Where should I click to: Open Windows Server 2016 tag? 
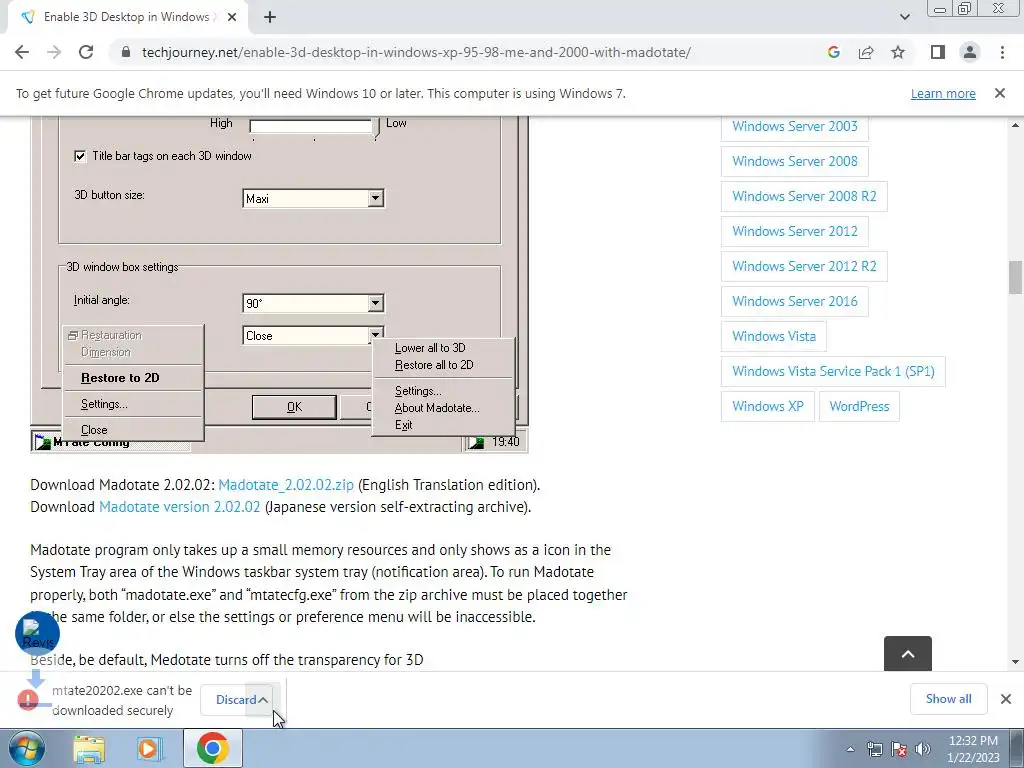795,301
